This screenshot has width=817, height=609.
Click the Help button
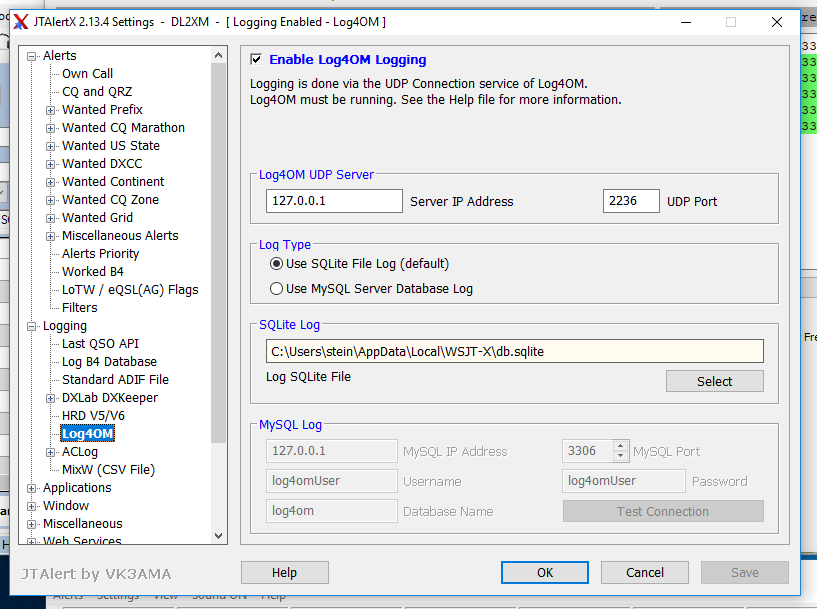click(284, 573)
